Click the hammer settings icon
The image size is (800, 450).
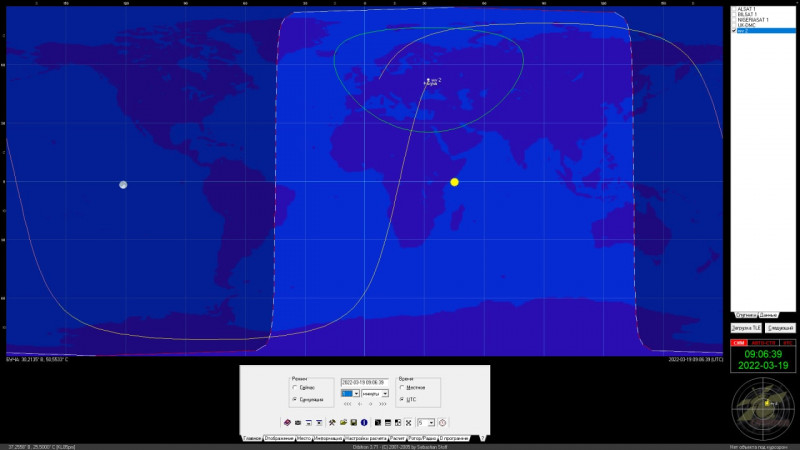332,423
